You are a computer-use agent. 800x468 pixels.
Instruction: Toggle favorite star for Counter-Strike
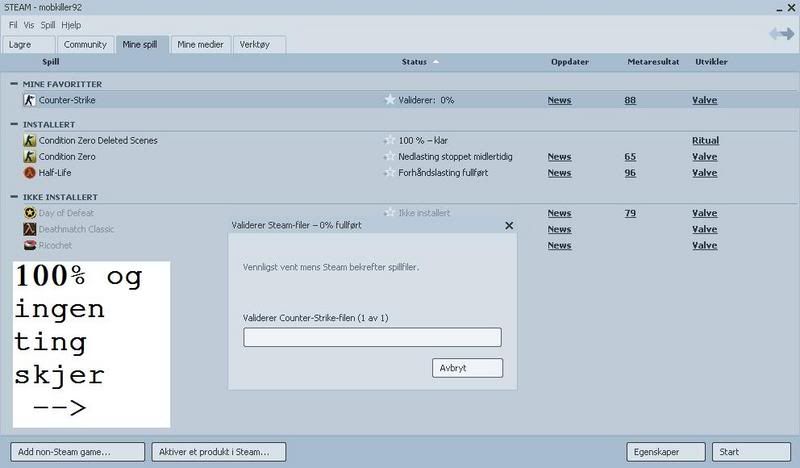pos(389,100)
